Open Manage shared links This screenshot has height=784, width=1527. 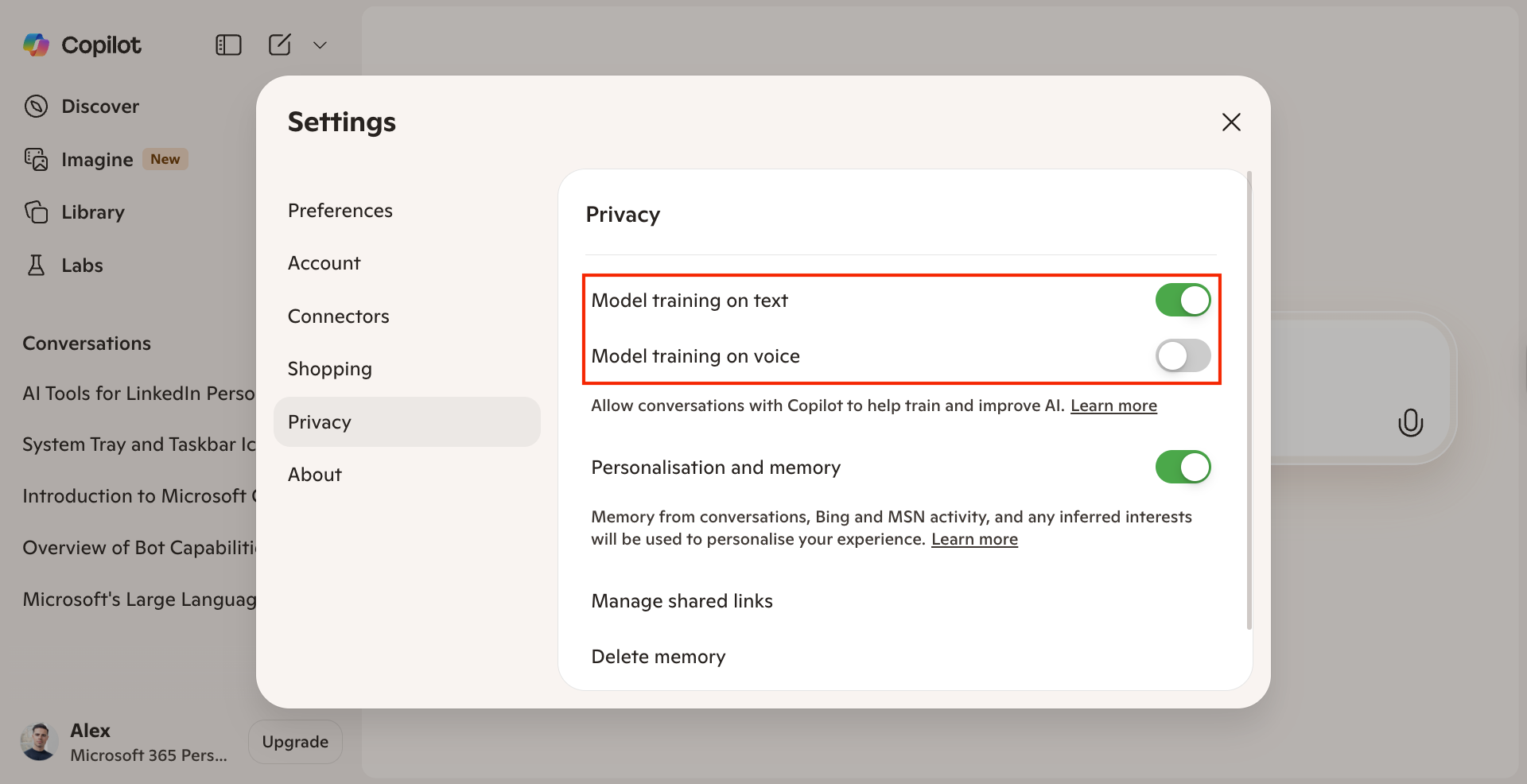(682, 601)
